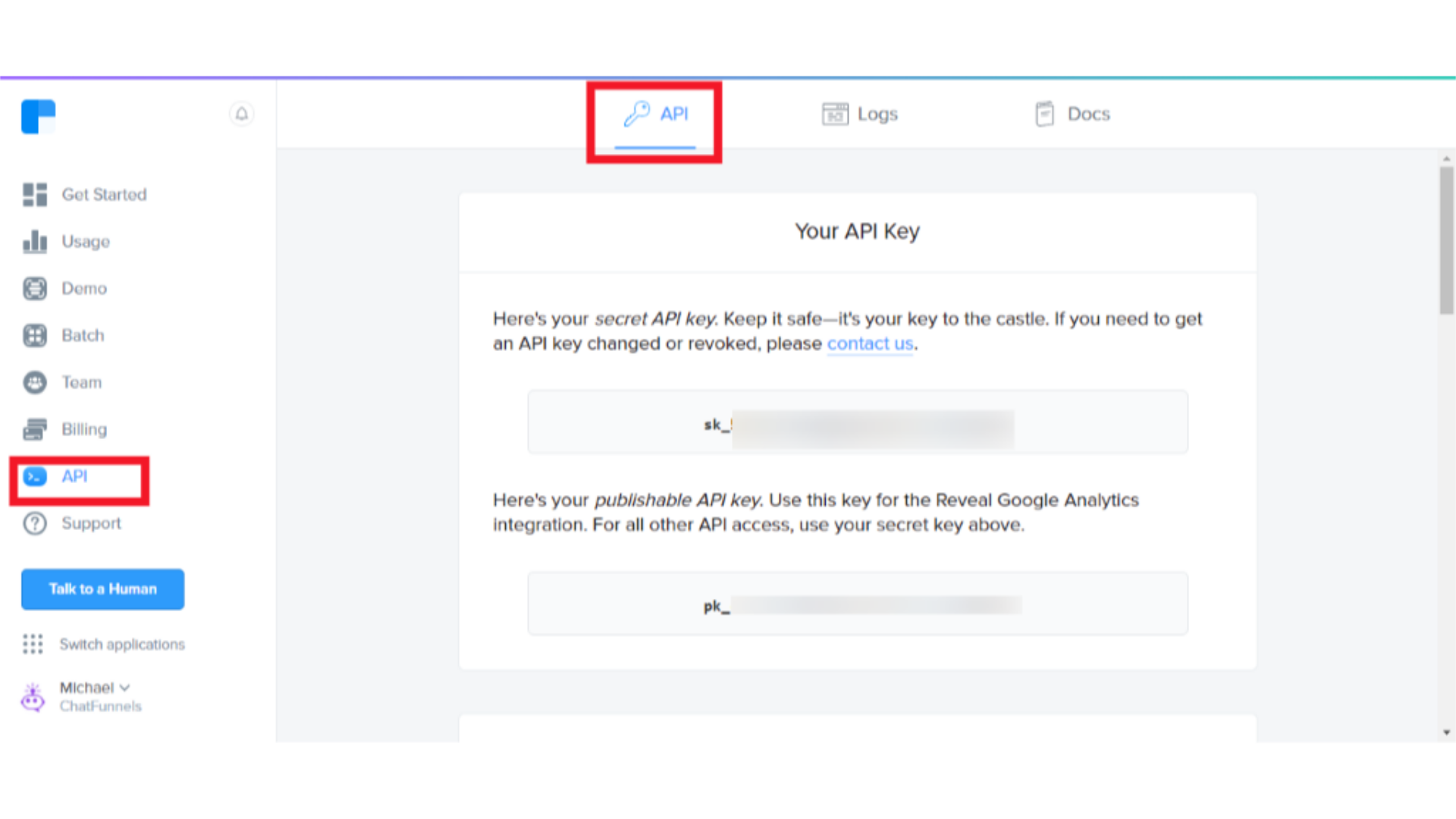Viewport: 1456px width, 819px height.
Task: Click the API key icon in sidebar
Action: coord(34,476)
